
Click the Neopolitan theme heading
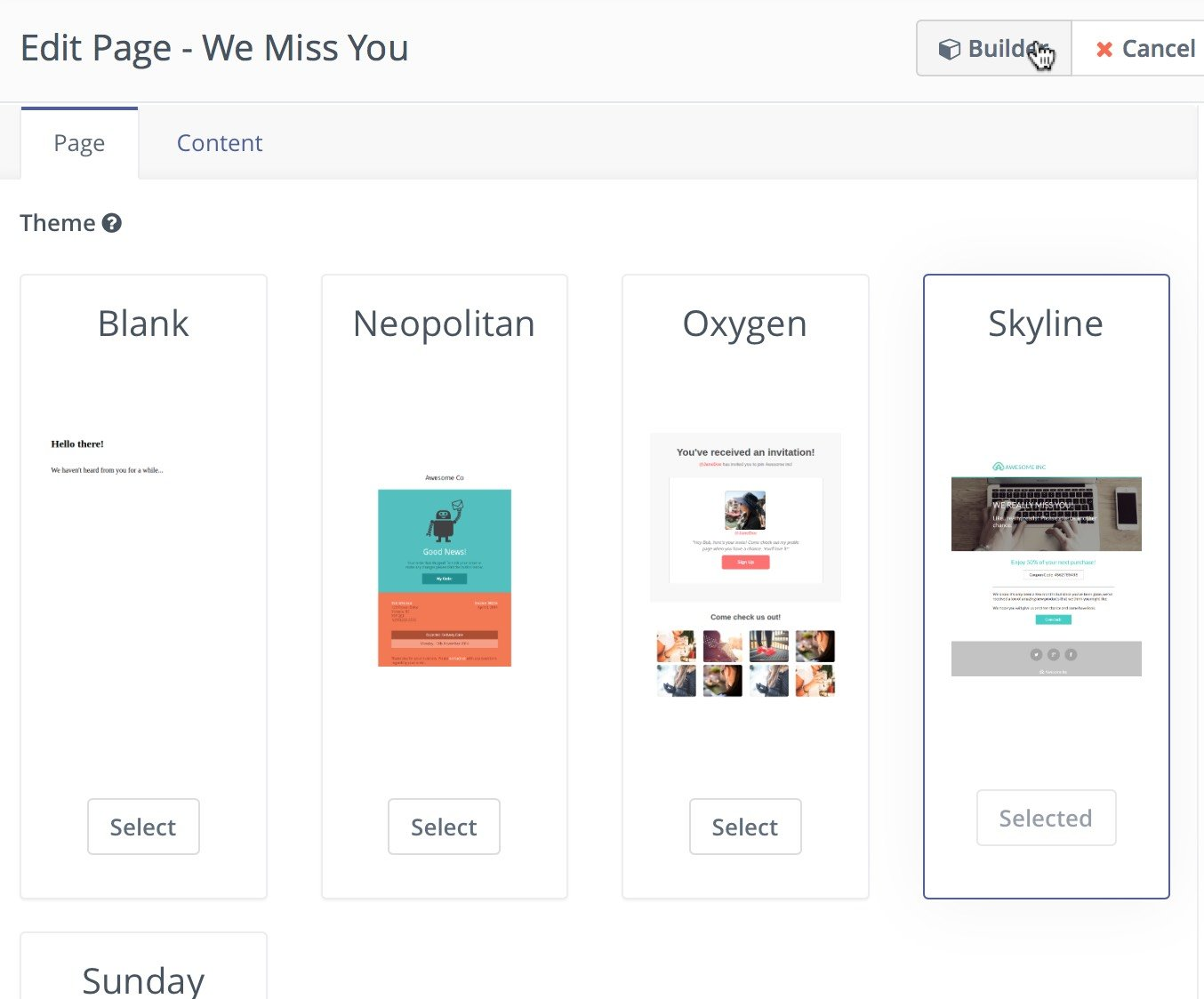tap(444, 324)
